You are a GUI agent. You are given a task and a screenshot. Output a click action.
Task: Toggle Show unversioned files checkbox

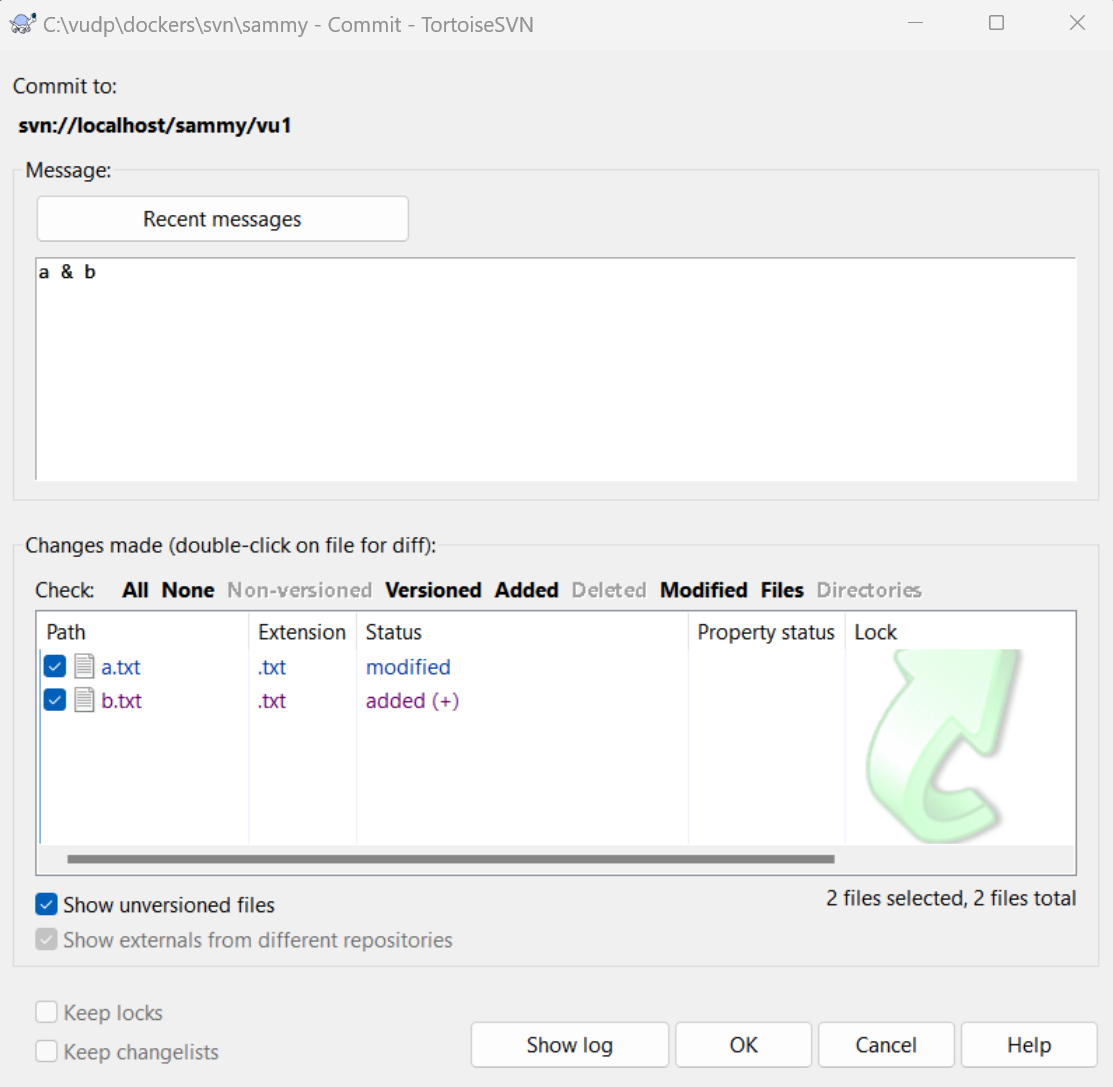click(46, 905)
